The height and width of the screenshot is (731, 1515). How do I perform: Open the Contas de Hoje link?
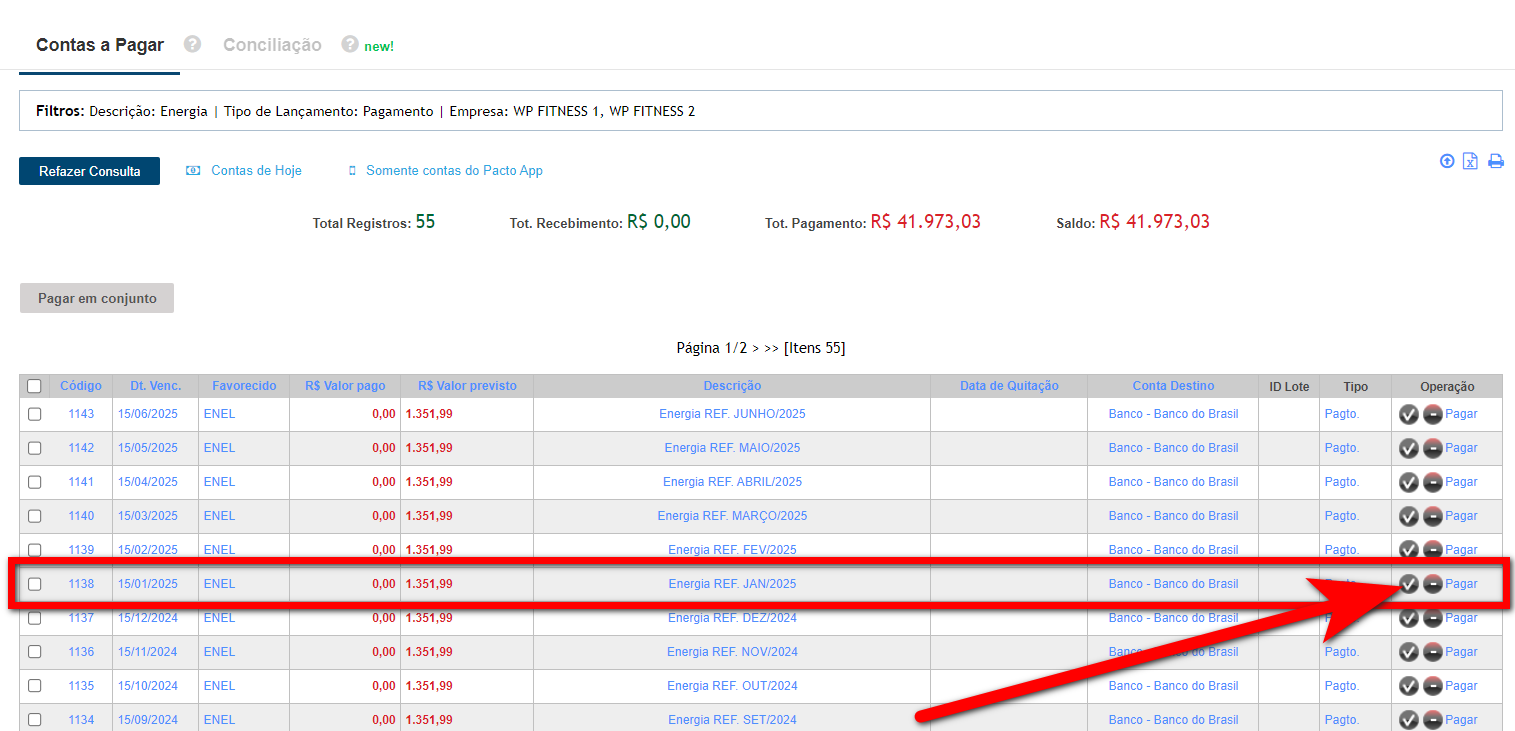tap(256, 171)
